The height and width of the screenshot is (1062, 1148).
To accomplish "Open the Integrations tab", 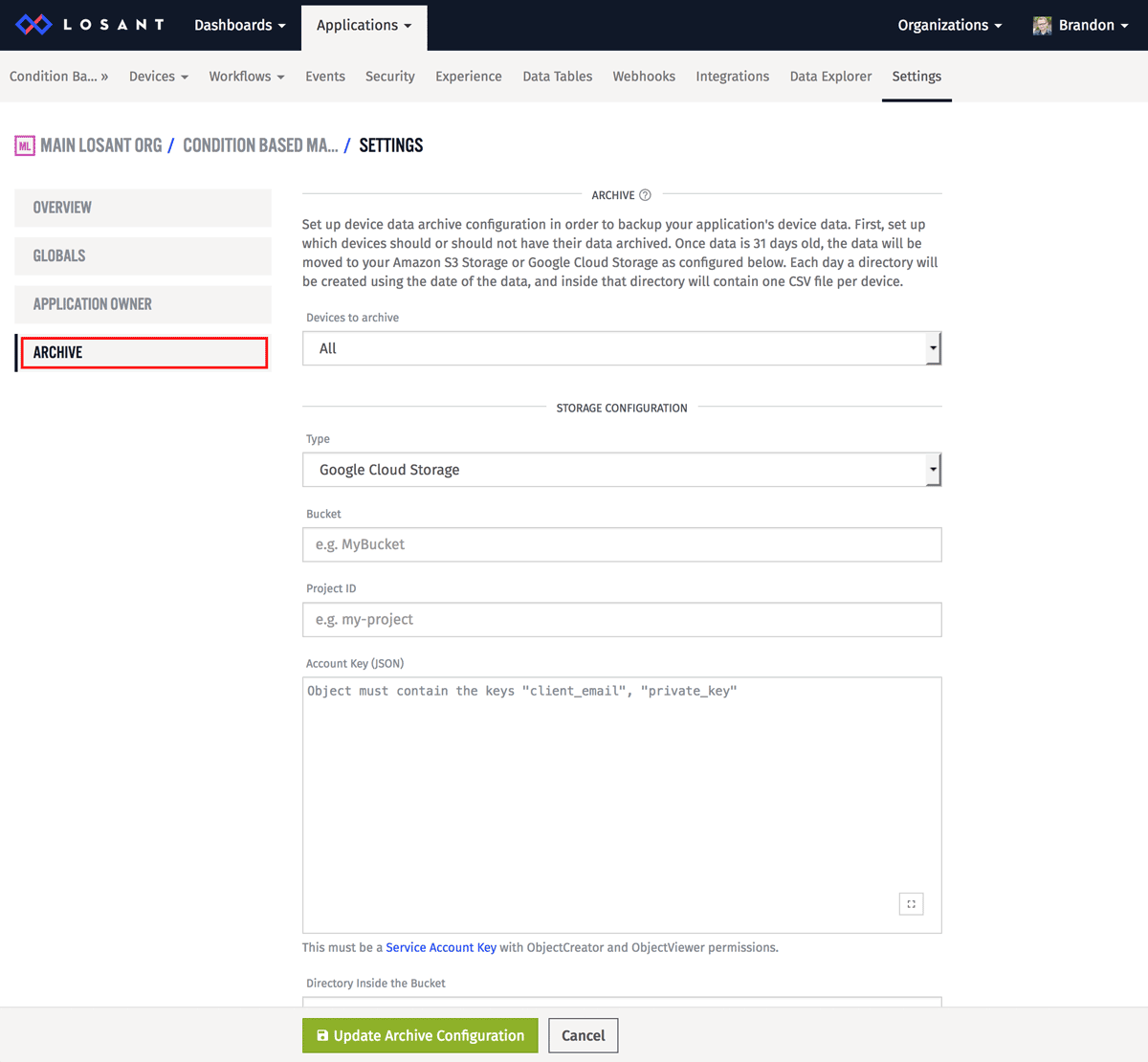I will [733, 77].
